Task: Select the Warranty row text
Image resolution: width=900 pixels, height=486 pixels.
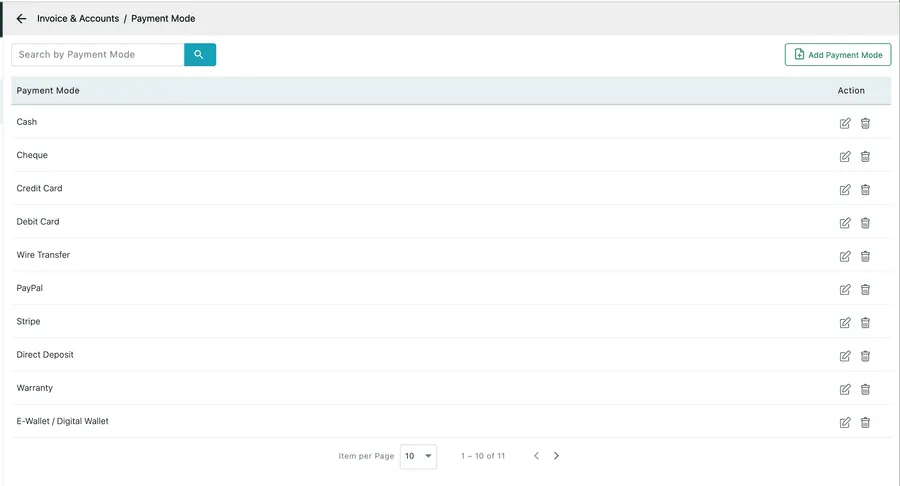Action: [x=34, y=388]
